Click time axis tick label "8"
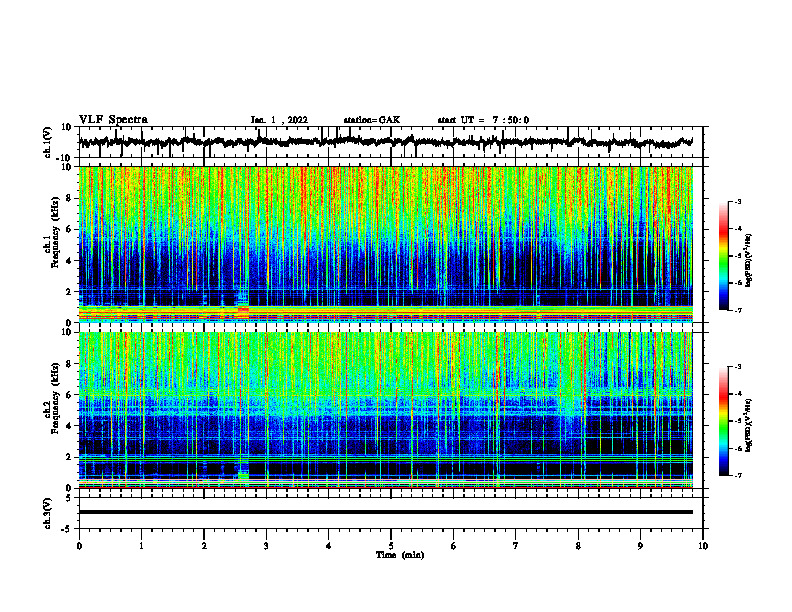The height and width of the screenshot is (612, 792). click(578, 546)
